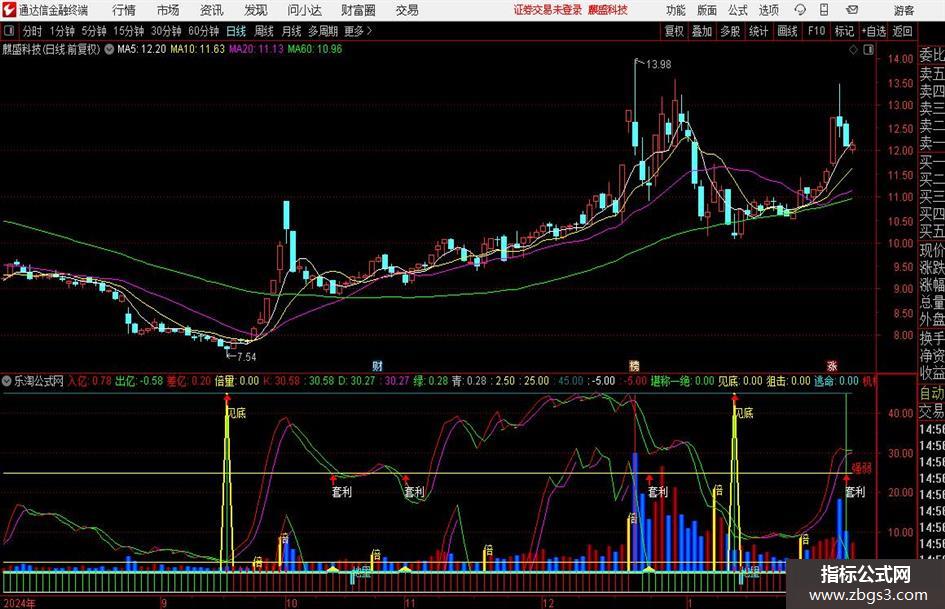
Task: Click the 堪称一绝: 0.00 indicator value
Action: (x=682, y=381)
